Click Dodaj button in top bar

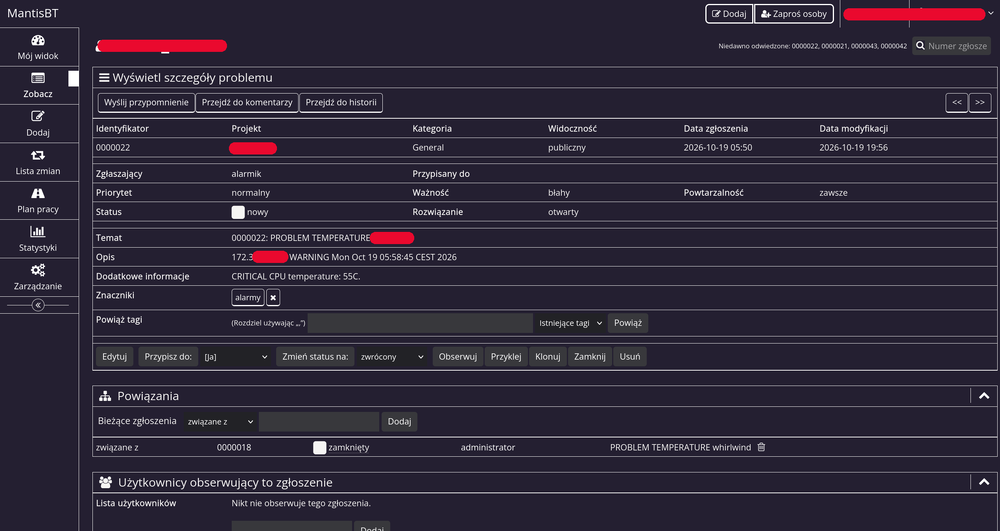(x=729, y=14)
